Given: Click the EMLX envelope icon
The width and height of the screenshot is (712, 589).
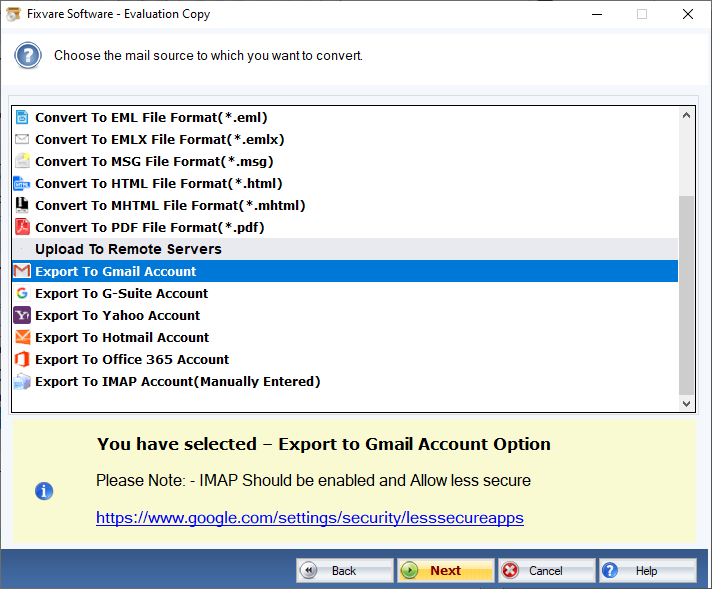Looking at the screenshot, I should 22,139.
